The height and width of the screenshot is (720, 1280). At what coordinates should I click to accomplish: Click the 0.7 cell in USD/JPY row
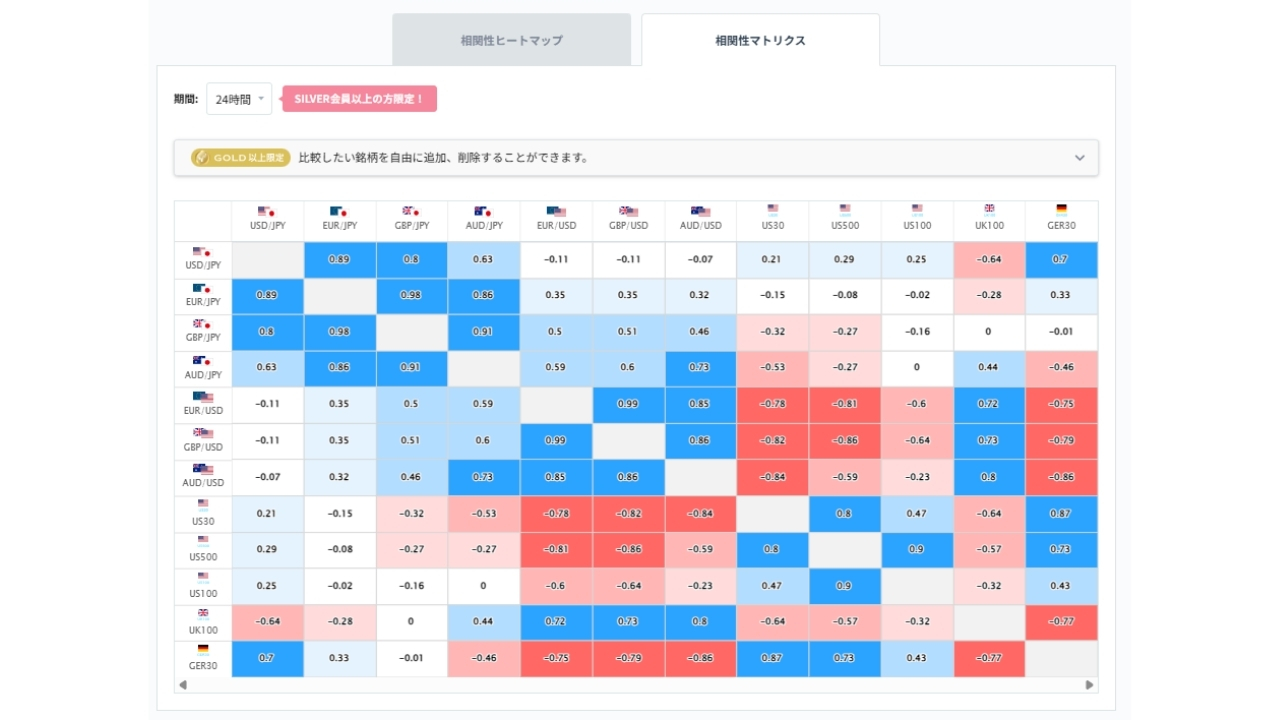coord(1061,260)
